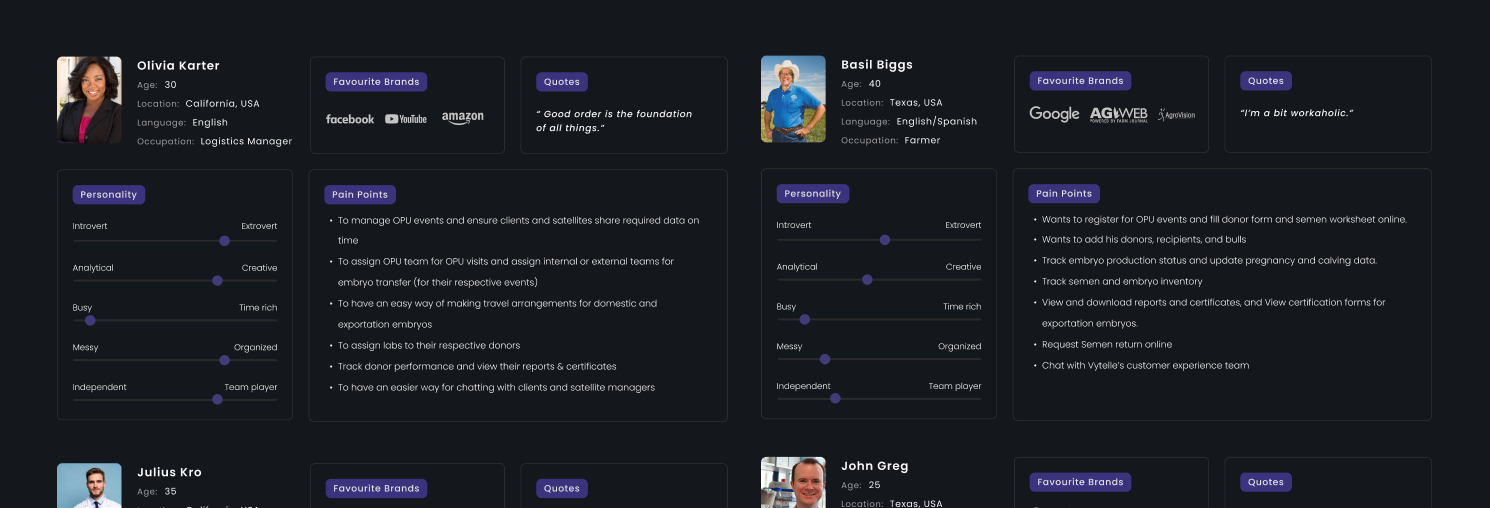Click Basil's "I'm a bit workaholic" quote
The width and height of the screenshot is (1490, 508).
point(1296,113)
